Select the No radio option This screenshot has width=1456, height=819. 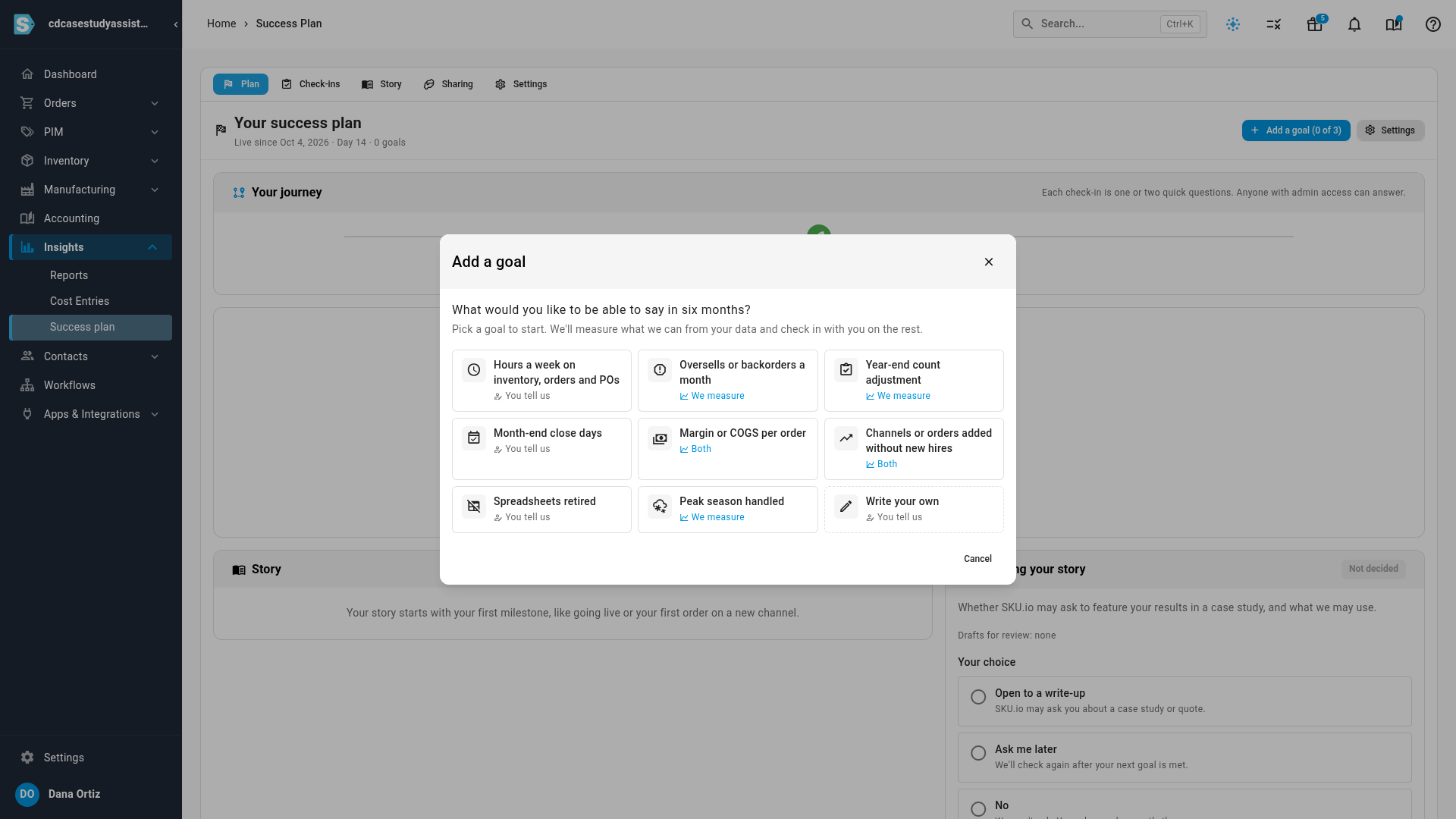pos(978,809)
